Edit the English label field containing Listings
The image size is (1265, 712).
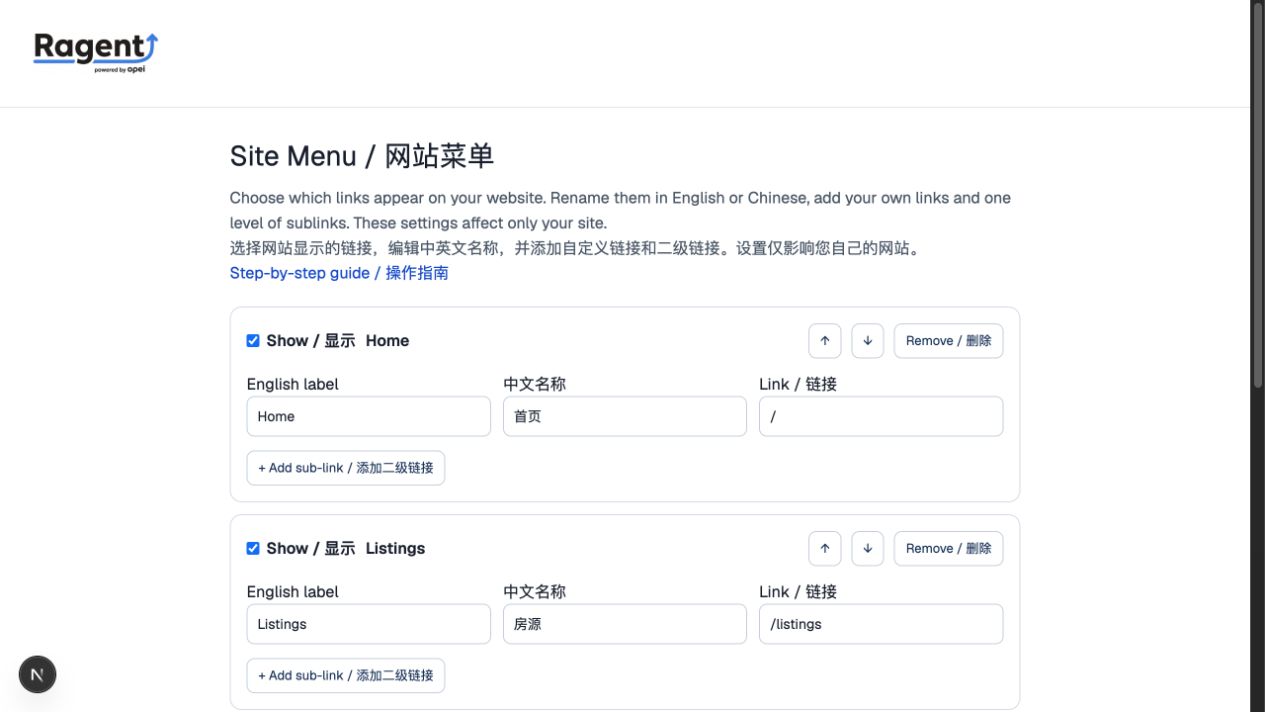(369, 624)
